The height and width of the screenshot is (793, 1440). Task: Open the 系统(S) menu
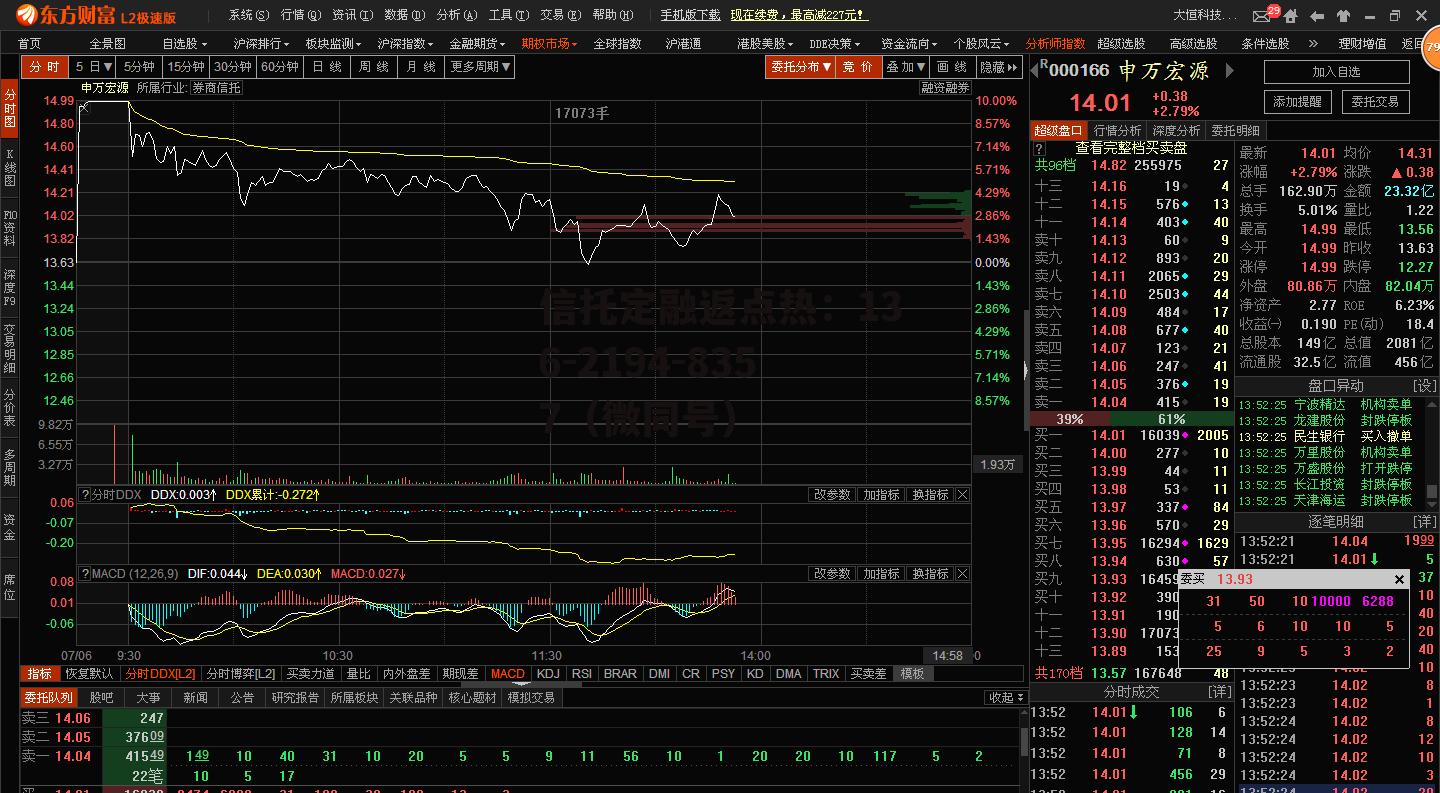[x=249, y=15]
